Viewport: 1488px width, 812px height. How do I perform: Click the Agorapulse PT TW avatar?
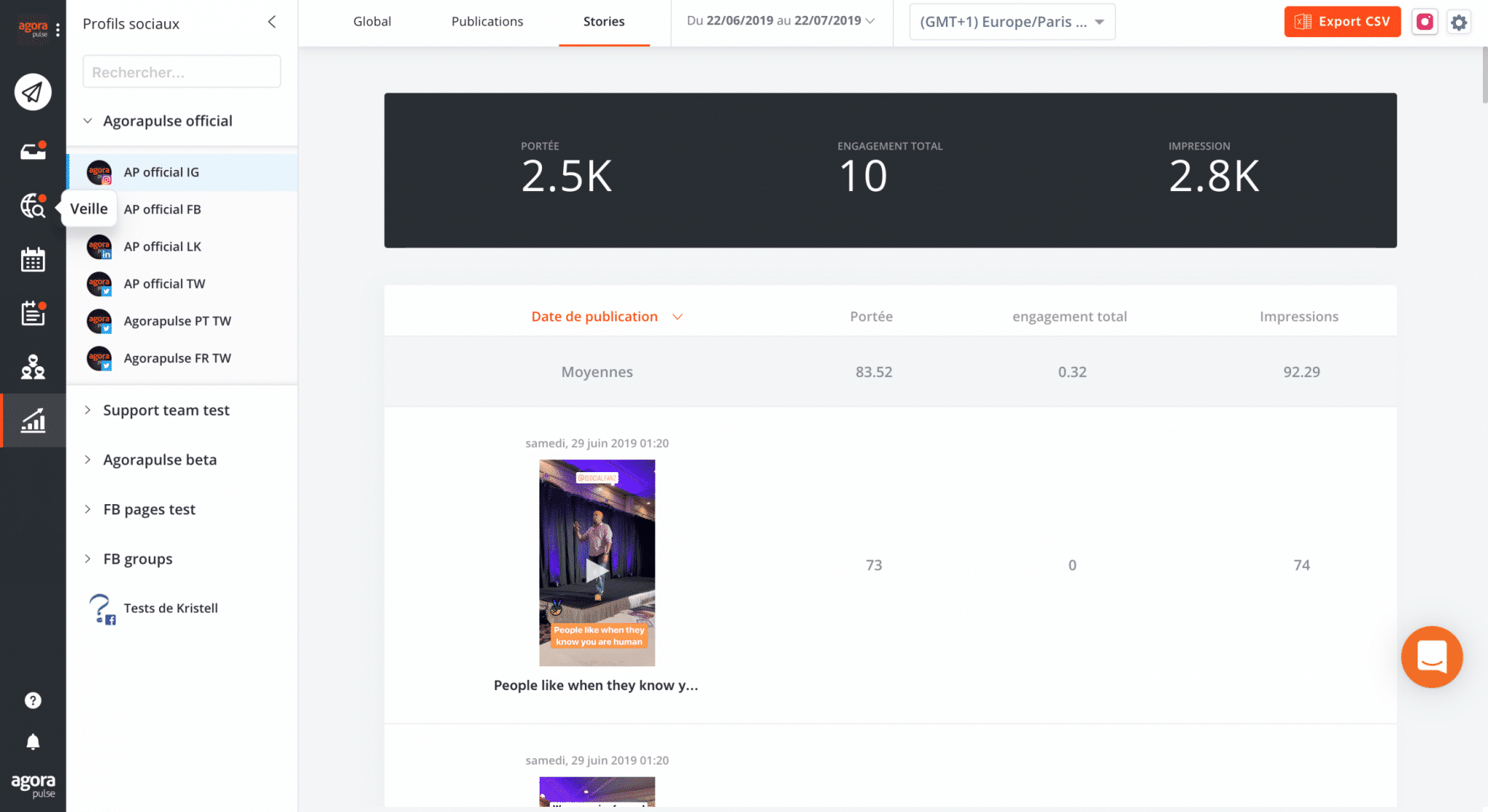tap(99, 320)
